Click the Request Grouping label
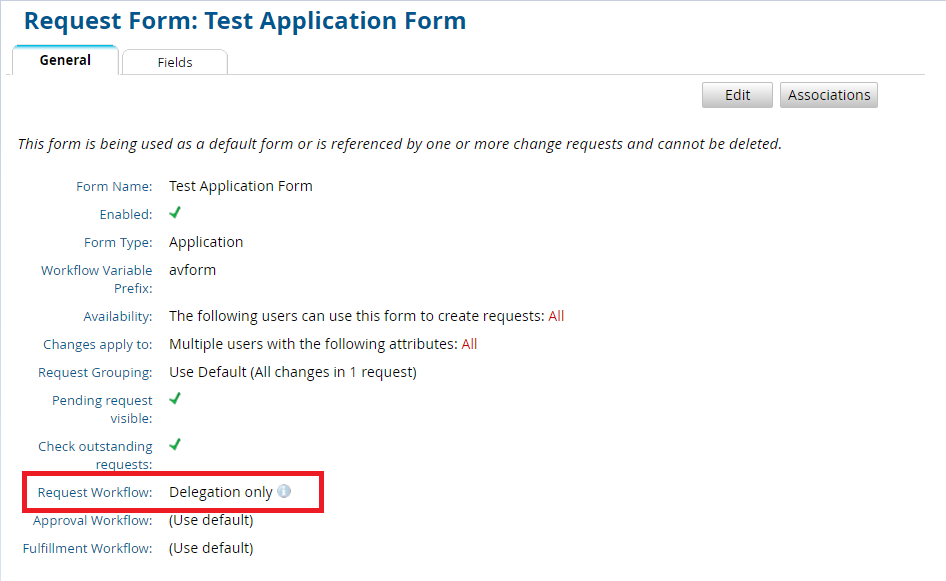The width and height of the screenshot is (946, 581). coord(95,372)
